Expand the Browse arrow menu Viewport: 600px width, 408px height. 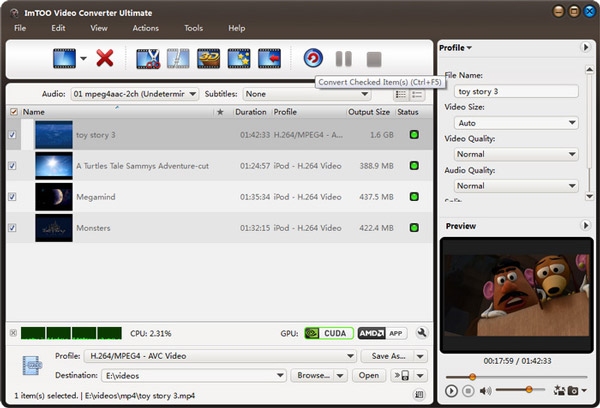click(340, 375)
